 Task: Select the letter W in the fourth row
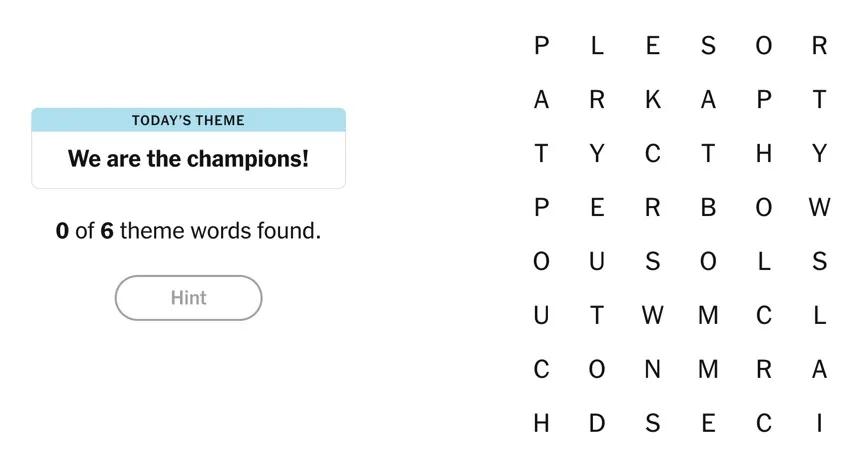coord(819,208)
